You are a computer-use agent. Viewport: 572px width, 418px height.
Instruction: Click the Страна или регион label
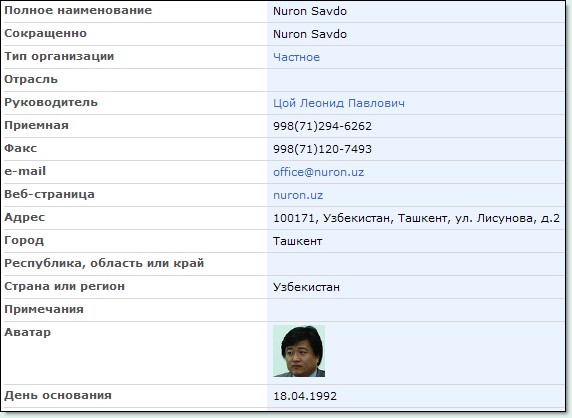[x=65, y=286]
